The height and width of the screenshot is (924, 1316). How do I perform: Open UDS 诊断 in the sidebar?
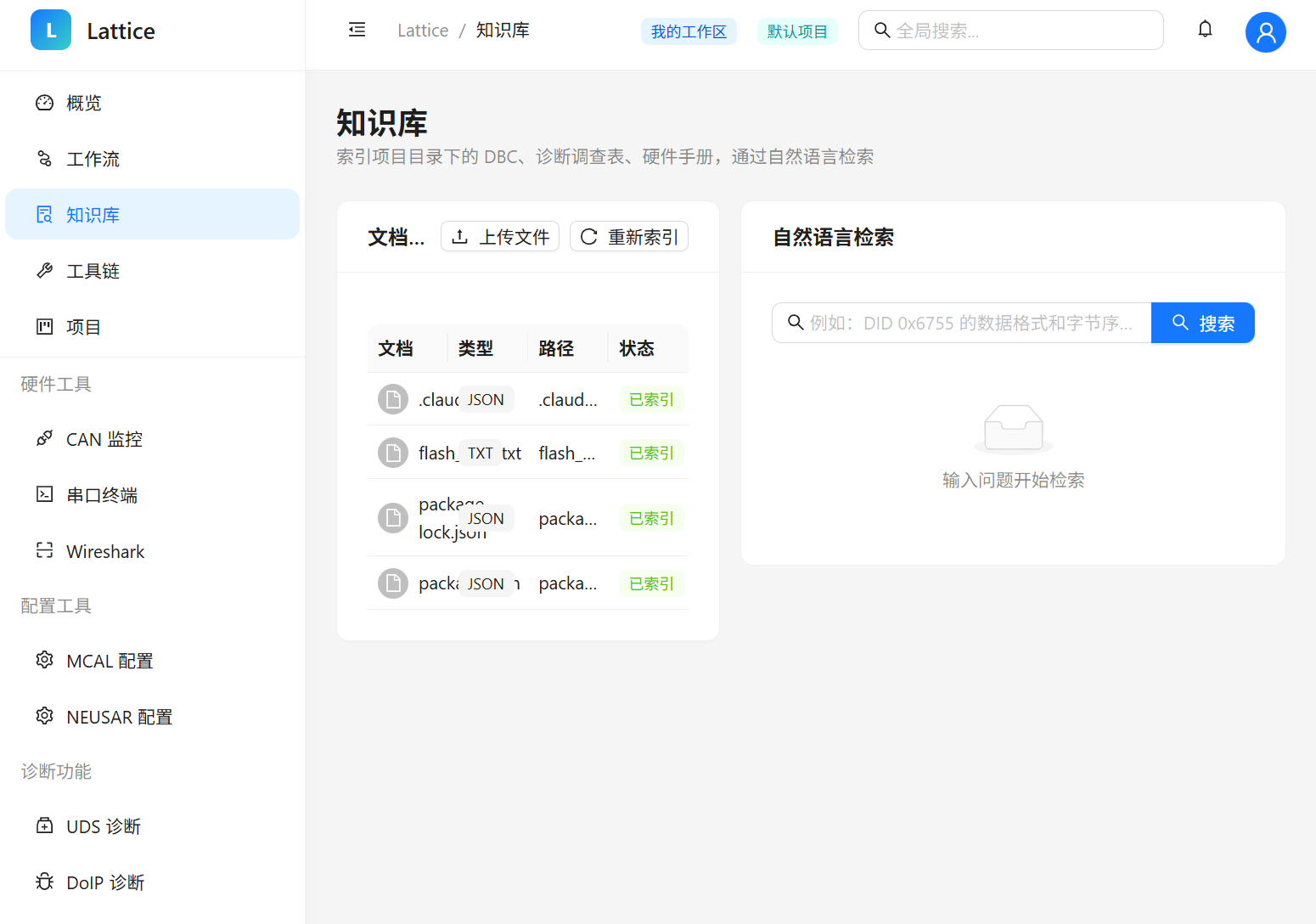click(152, 826)
